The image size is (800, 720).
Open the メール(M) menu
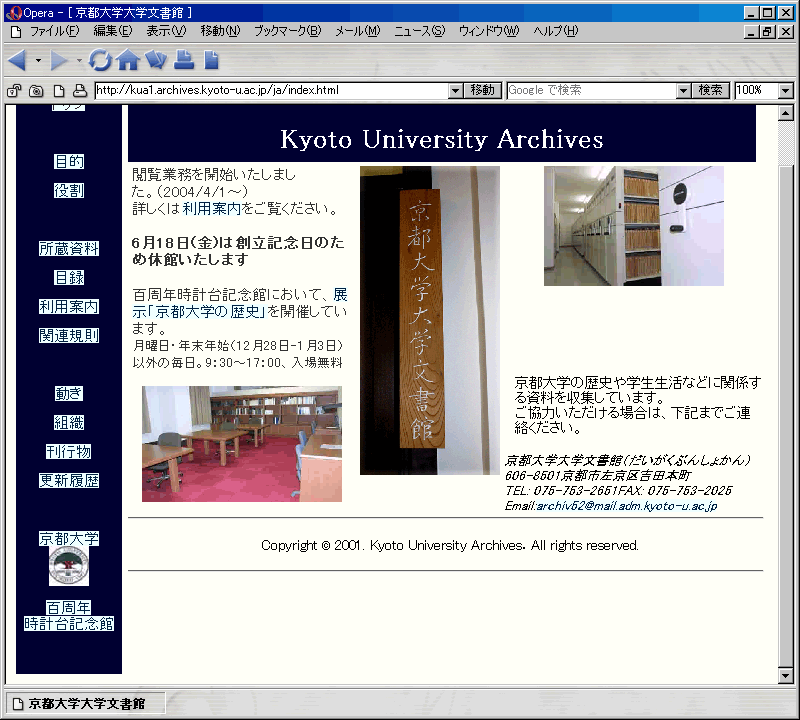(x=358, y=31)
